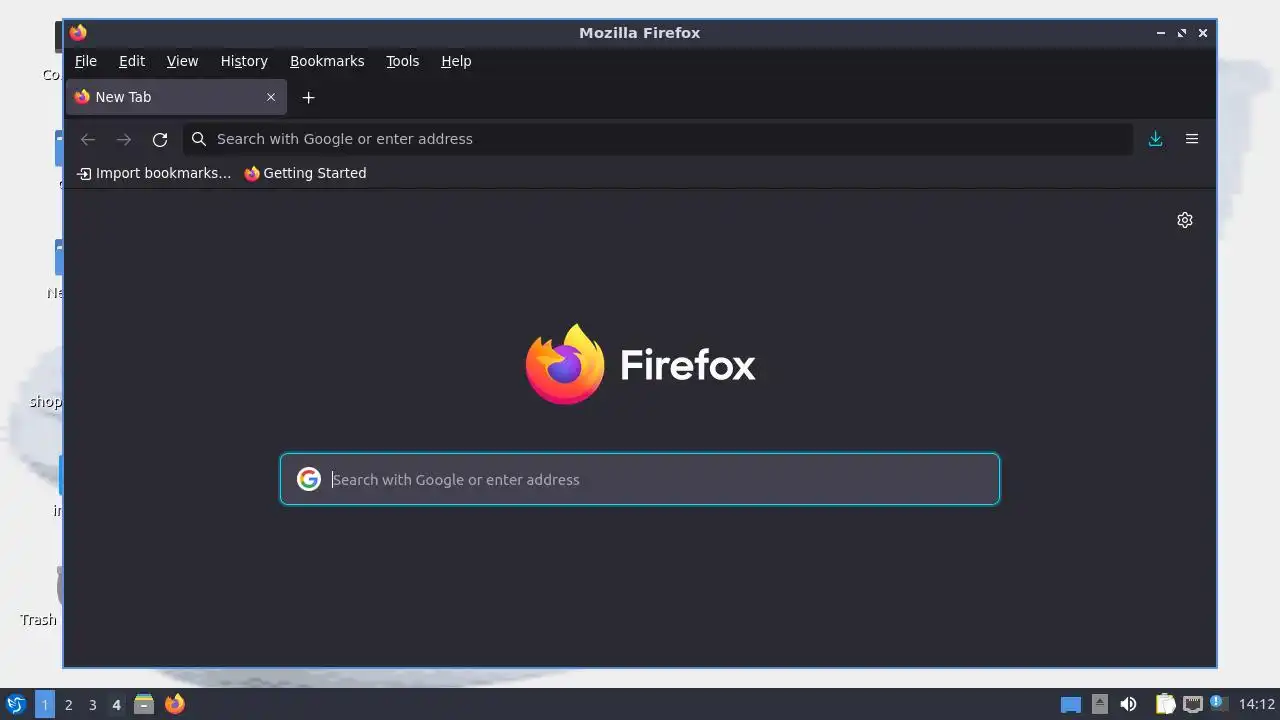Click the Google icon in search box

click(x=309, y=479)
